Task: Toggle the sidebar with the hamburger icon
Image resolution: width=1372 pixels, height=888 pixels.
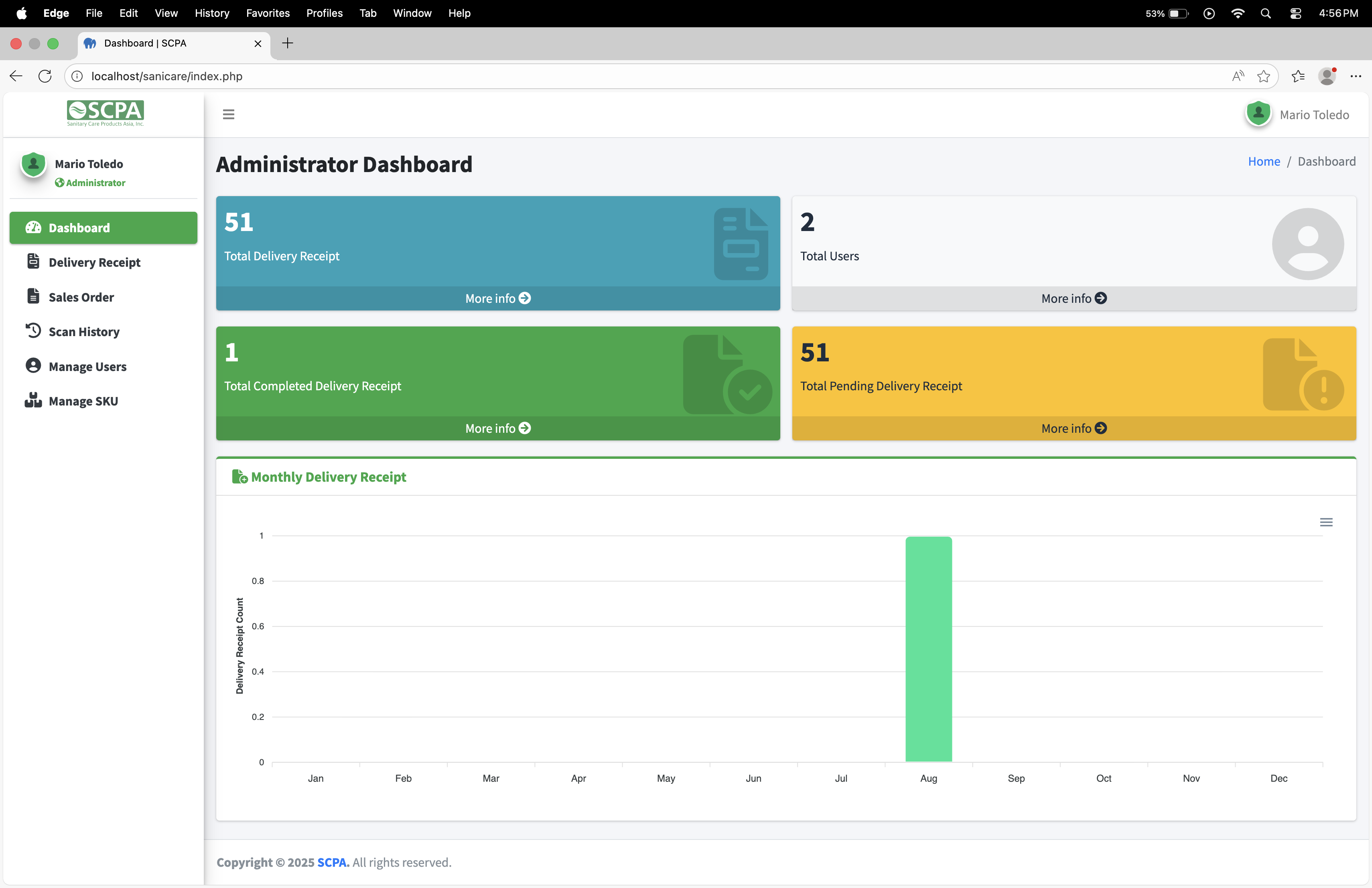Action: point(228,114)
